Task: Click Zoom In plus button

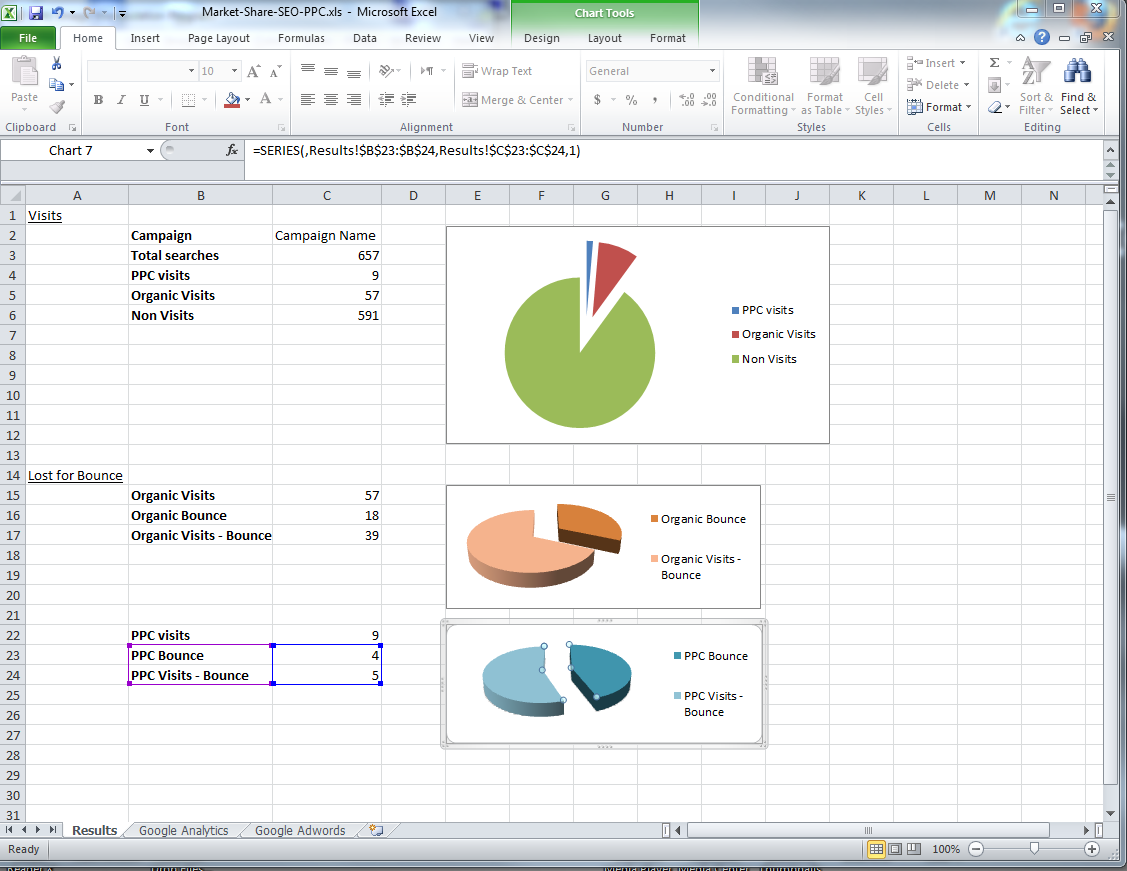Action: (x=1092, y=849)
